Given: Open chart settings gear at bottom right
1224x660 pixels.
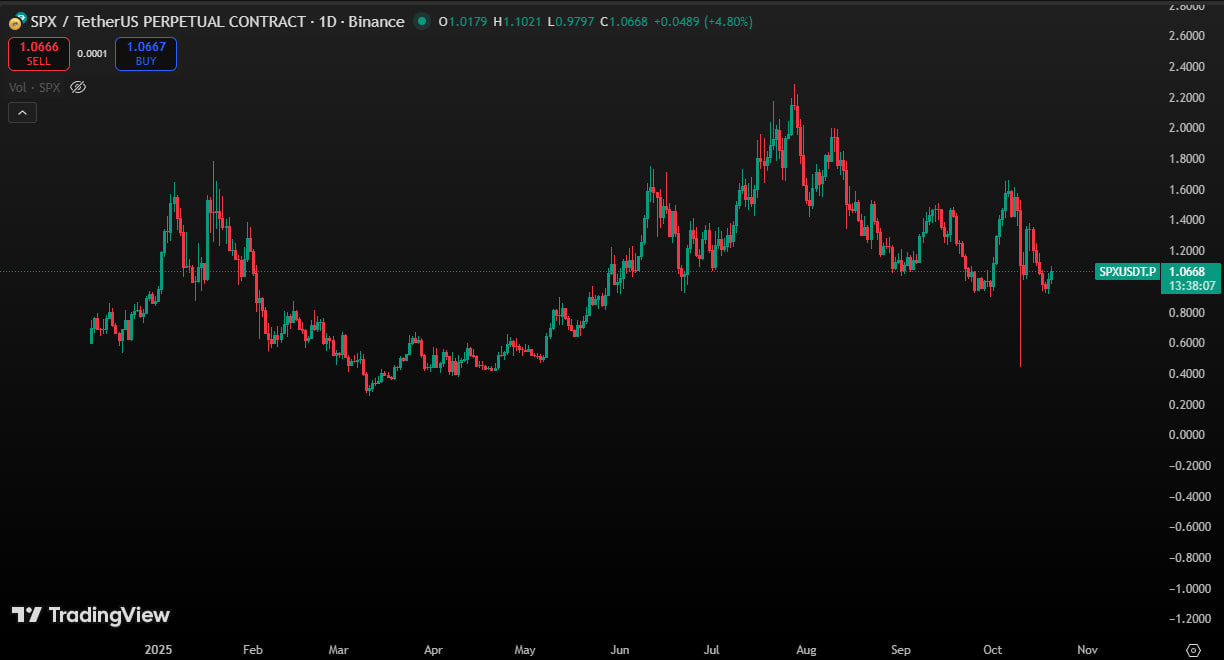Looking at the screenshot, I should [x=1192, y=649].
